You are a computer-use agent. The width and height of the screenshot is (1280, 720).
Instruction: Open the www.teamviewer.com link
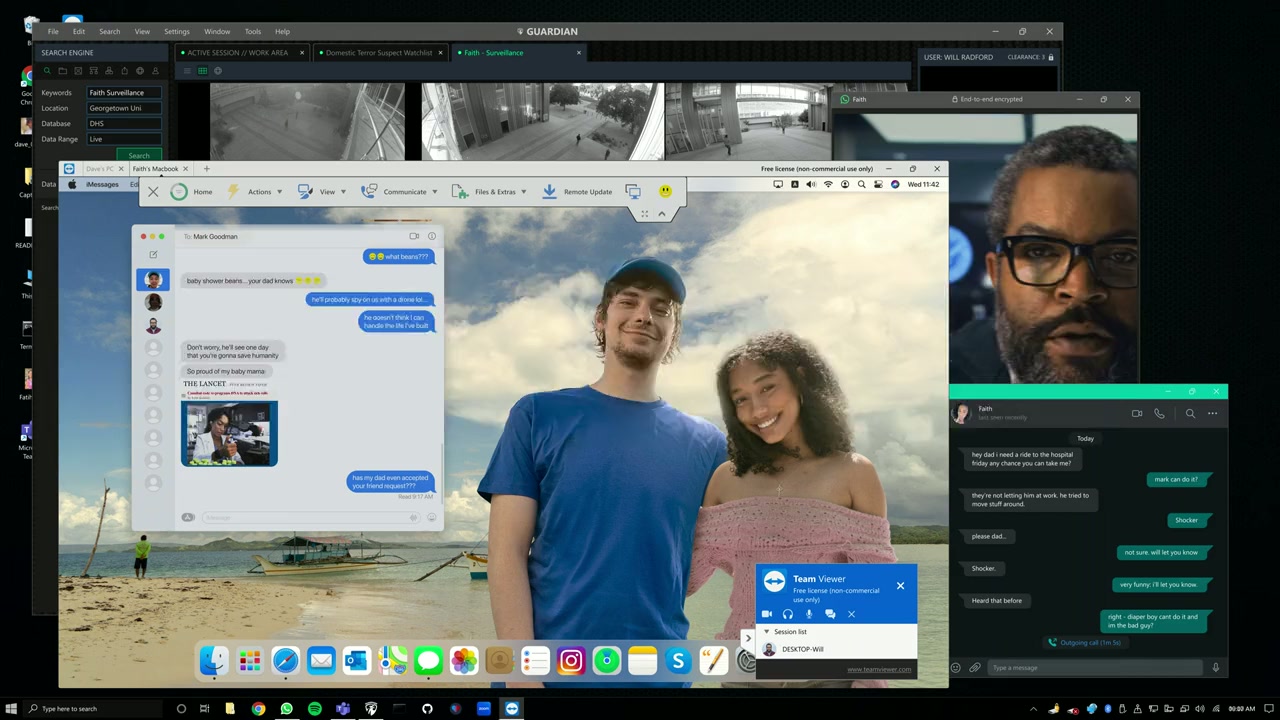(x=879, y=669)
